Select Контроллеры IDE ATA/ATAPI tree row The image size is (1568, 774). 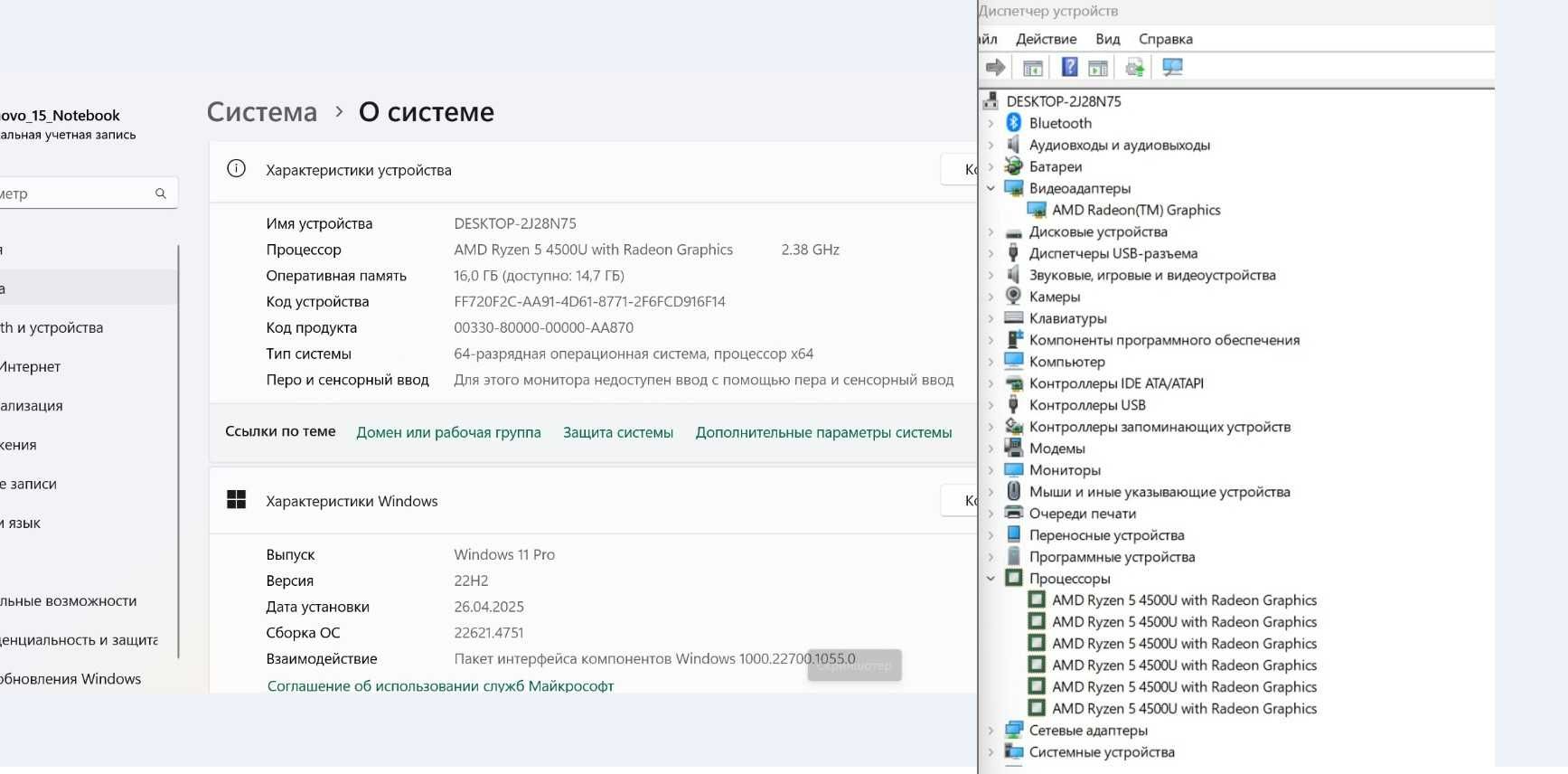1116,383
